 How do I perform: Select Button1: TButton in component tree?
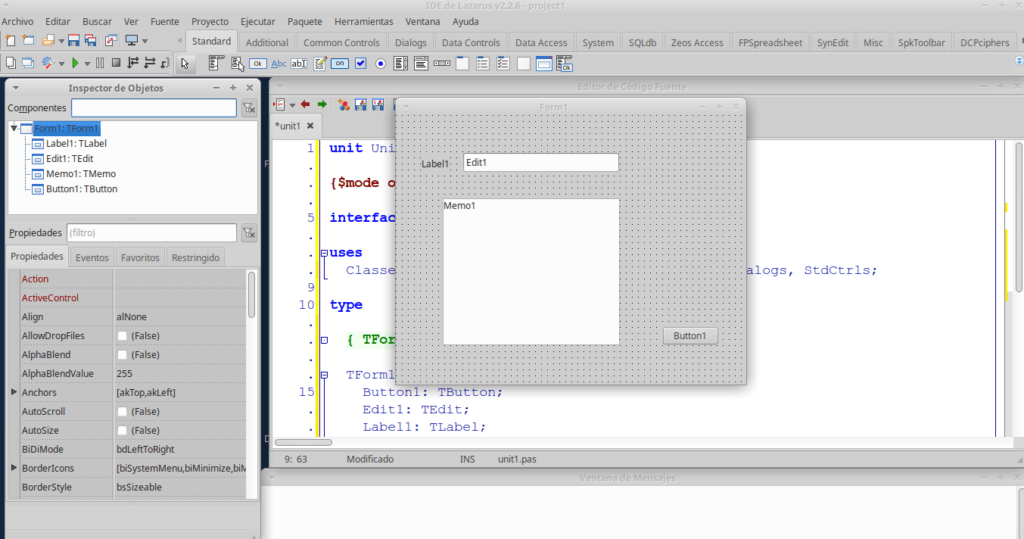pyautogui.click(x=82, y=189)
